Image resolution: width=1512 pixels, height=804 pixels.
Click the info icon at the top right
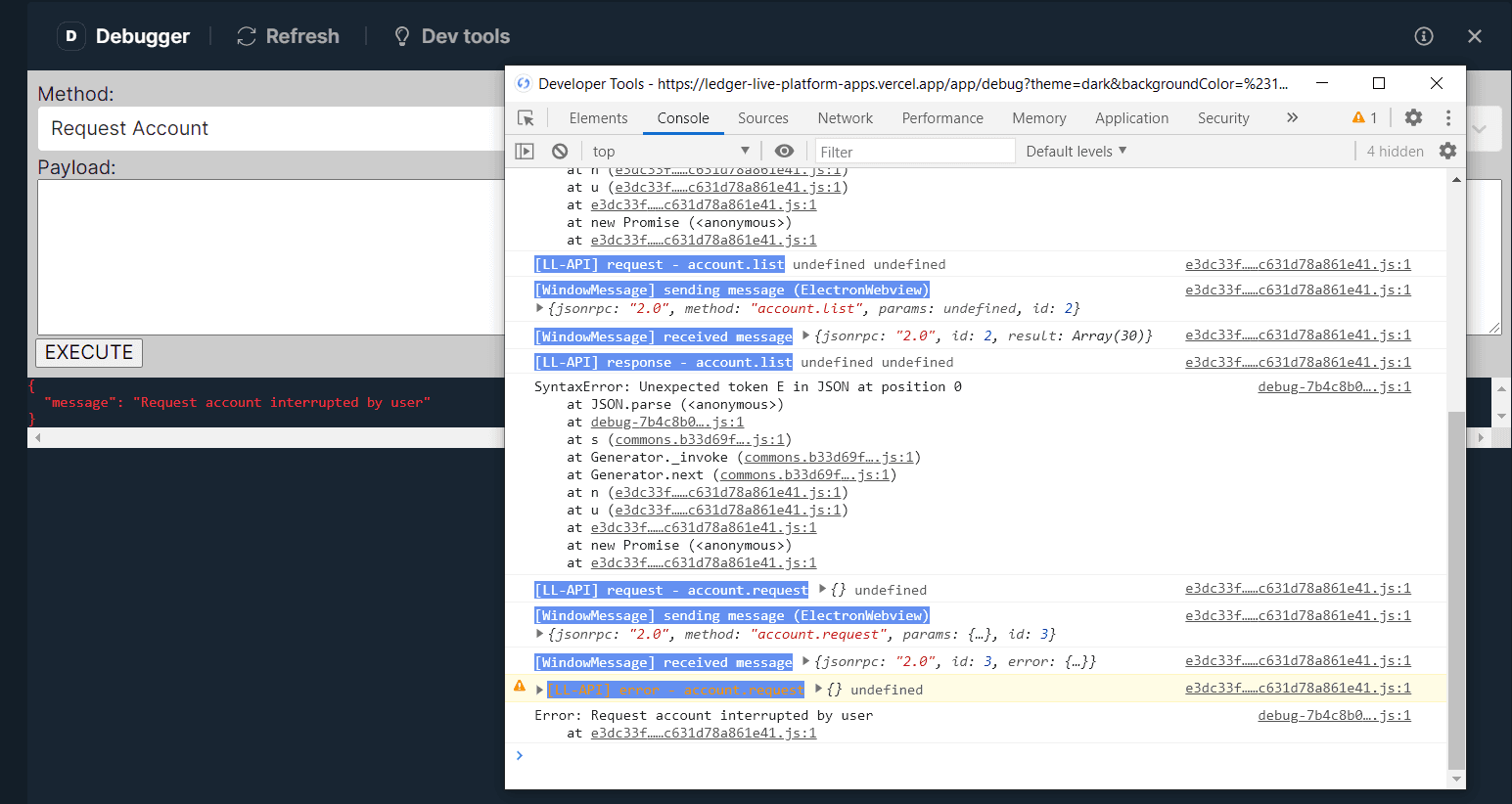point(1424,35)
